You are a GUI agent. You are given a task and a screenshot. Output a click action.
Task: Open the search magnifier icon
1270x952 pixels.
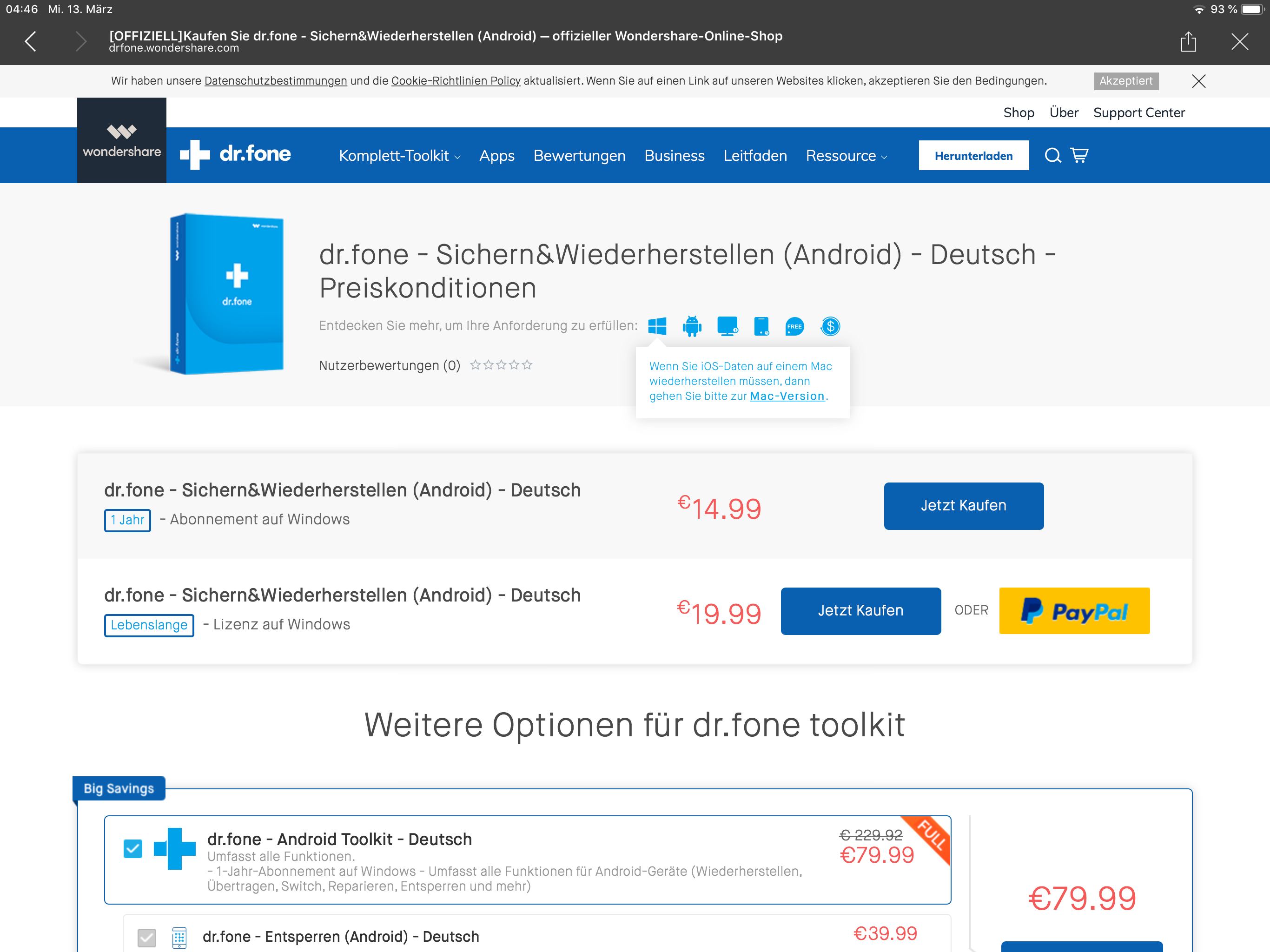coord(1052,156)
